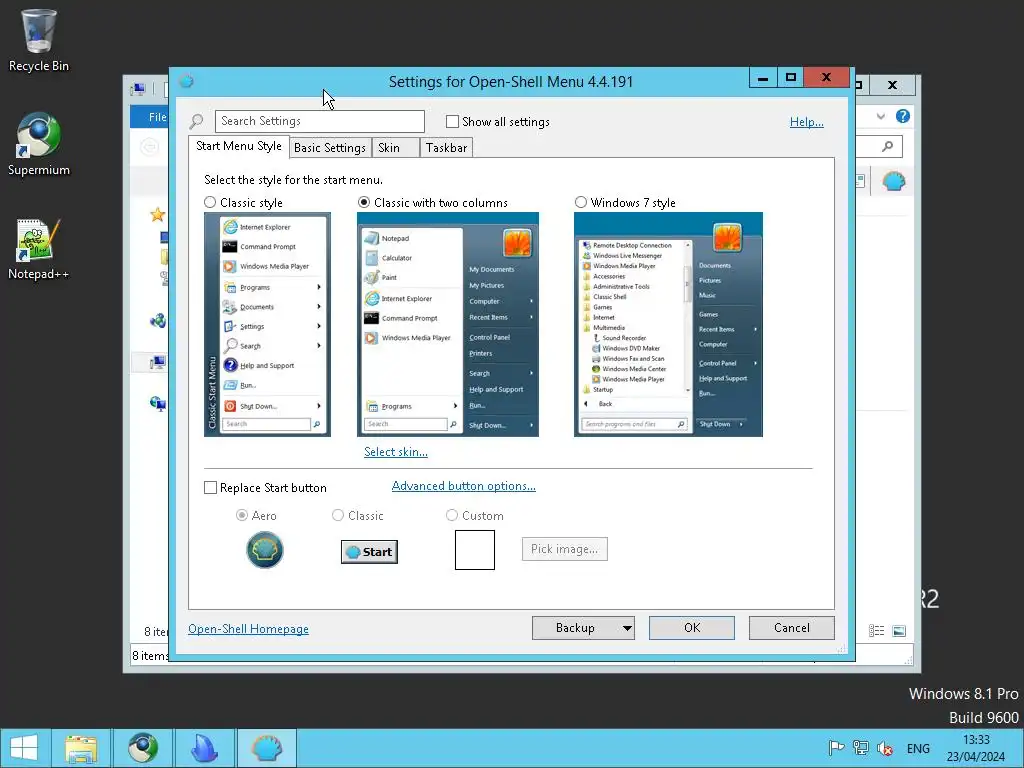Select the Classic button radio option
This screenshot has width=1024, height=768.
point(338,515)
